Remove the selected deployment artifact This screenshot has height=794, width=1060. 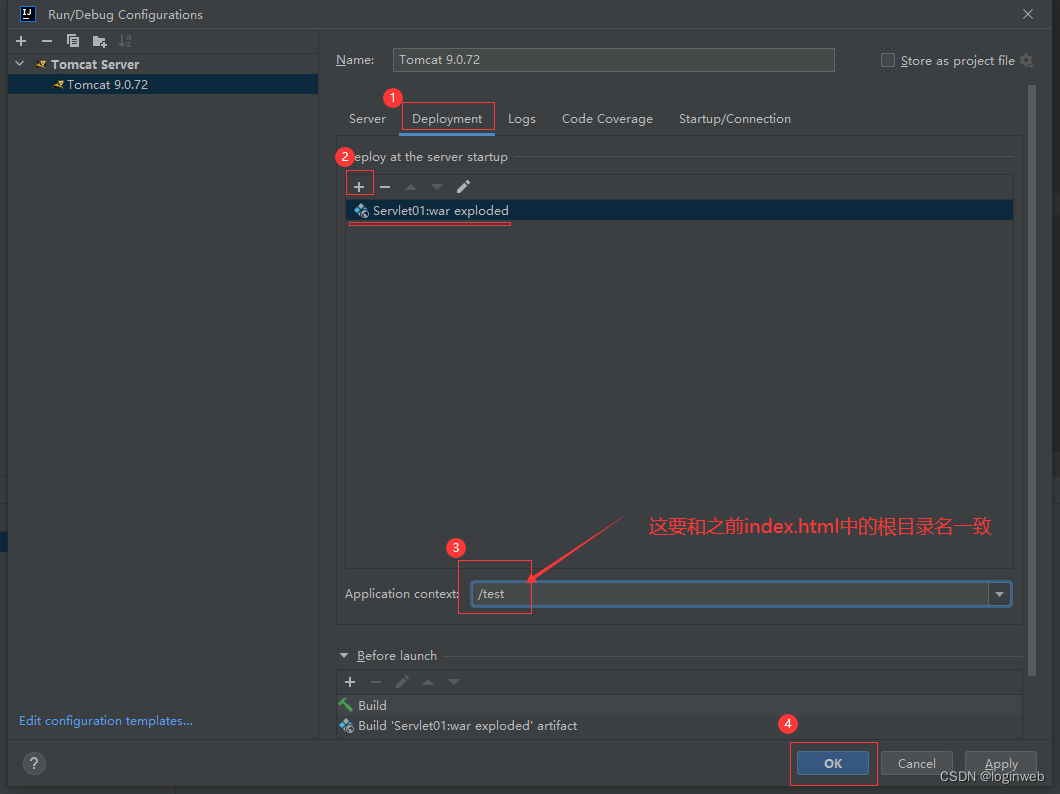(385, 187)
